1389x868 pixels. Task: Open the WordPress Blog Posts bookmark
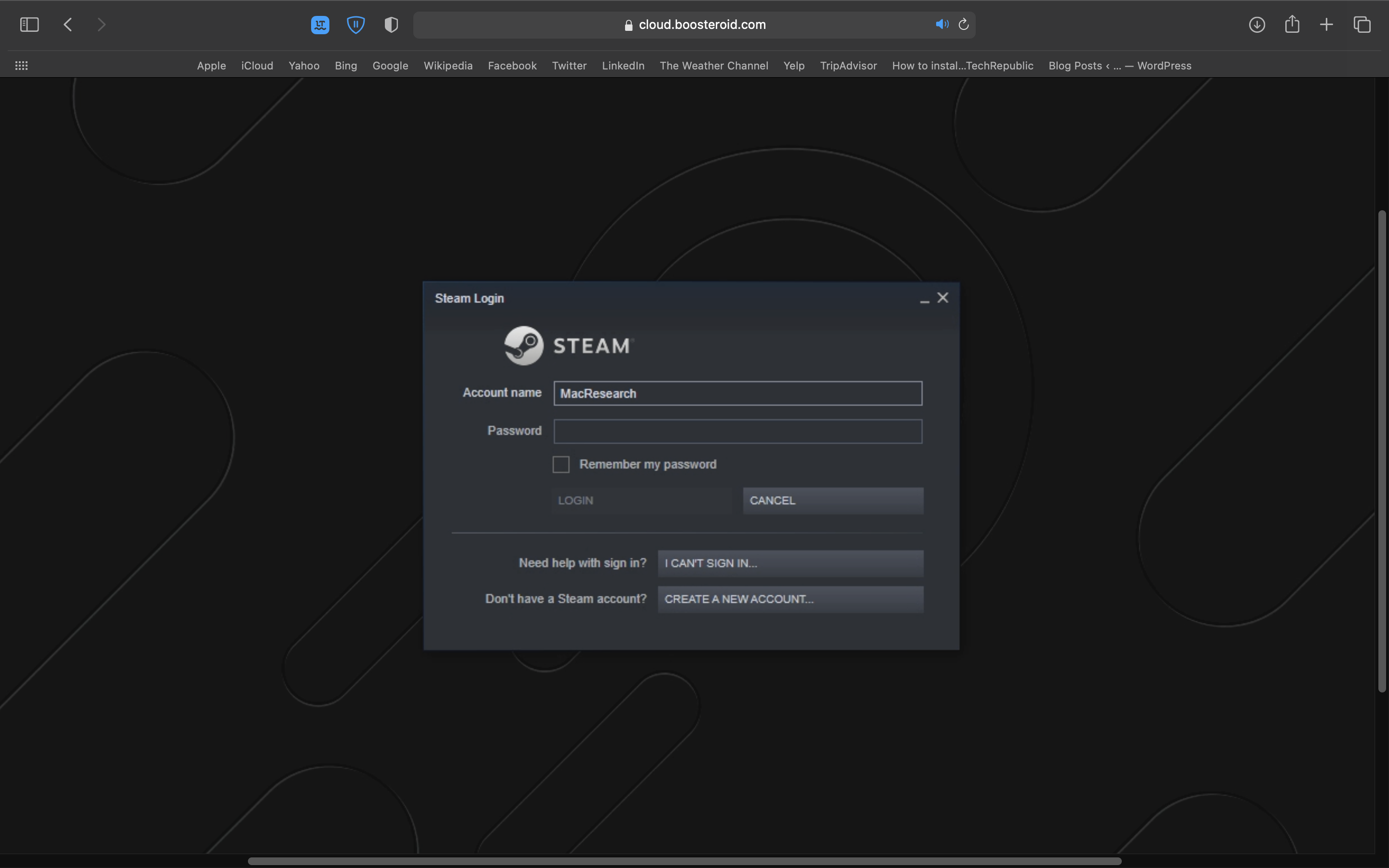point(1120,66)
